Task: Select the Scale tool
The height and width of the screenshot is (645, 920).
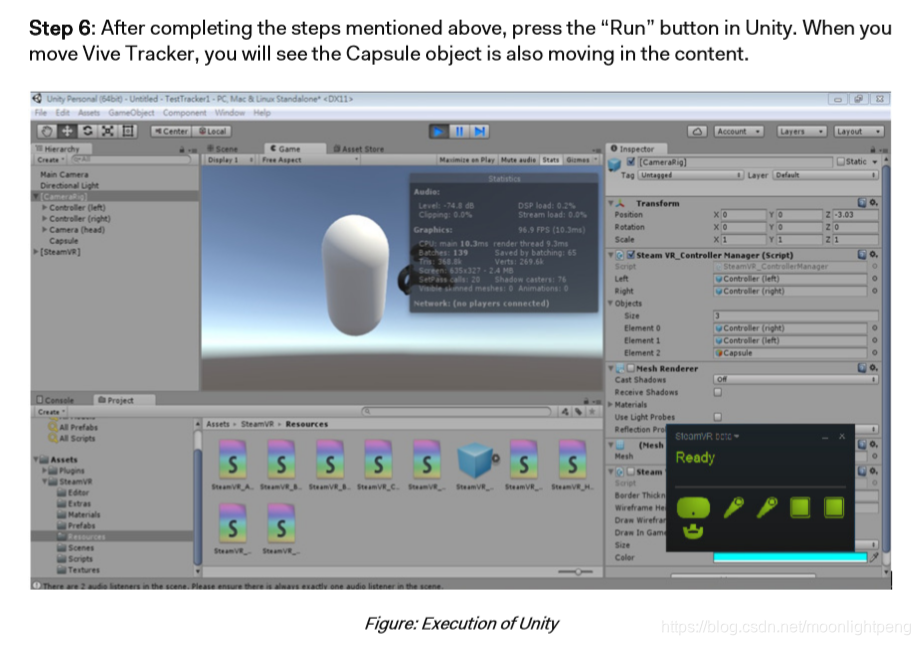Action: 108,131
